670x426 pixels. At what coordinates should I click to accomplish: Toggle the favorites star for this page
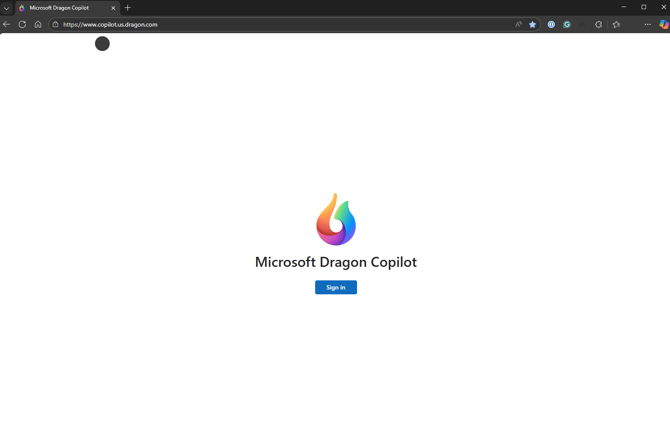click(x=532, y=24)
